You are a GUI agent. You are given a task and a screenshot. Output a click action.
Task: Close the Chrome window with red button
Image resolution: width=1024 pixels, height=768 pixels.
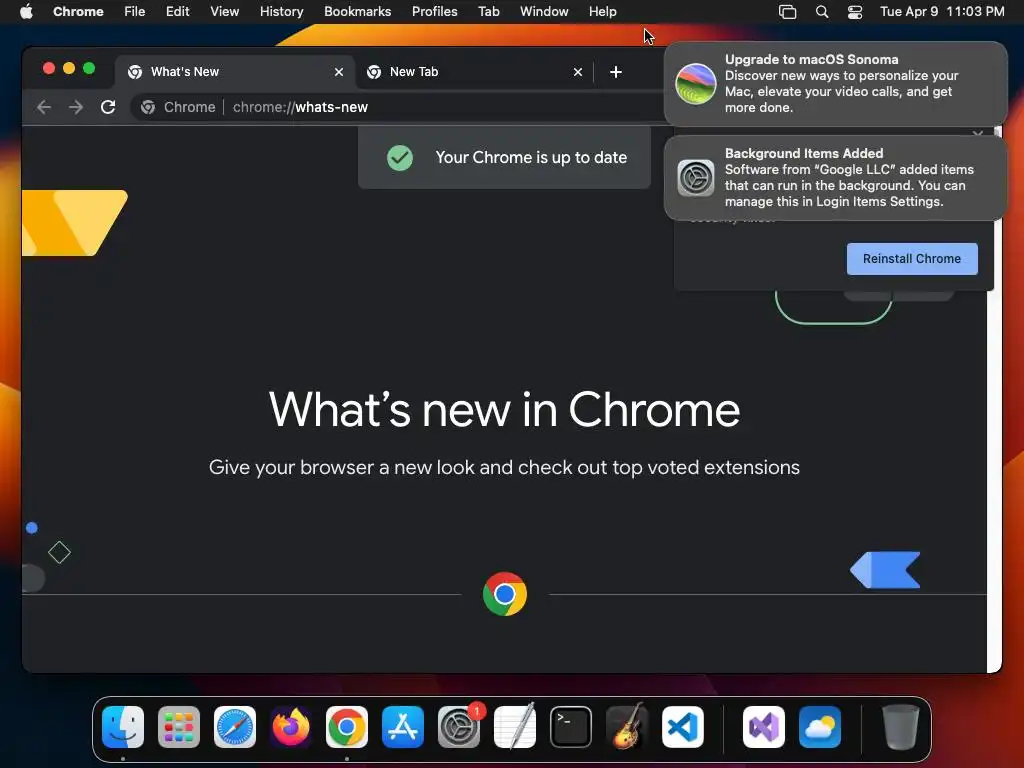(x=49, y=69)
